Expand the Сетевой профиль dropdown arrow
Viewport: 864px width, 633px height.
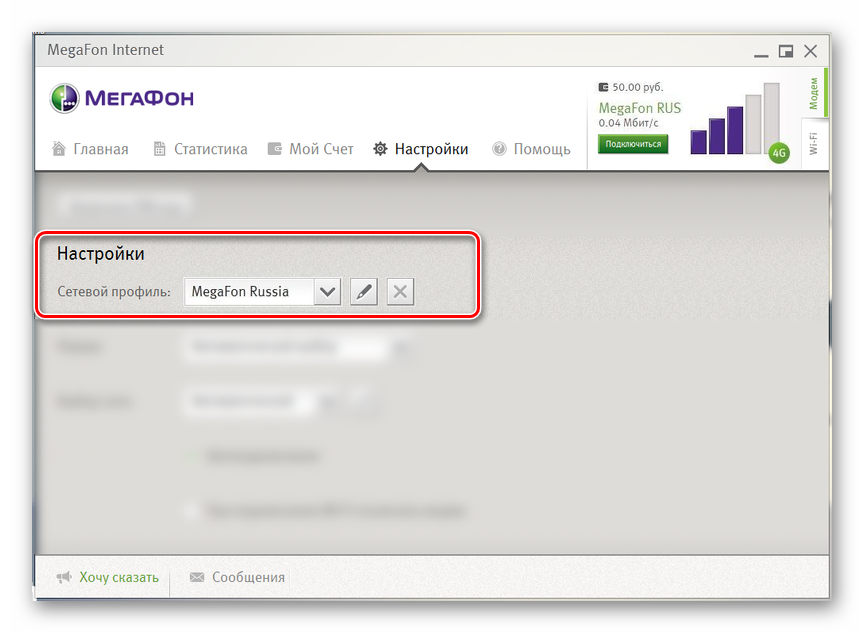(x=327, y=291)
